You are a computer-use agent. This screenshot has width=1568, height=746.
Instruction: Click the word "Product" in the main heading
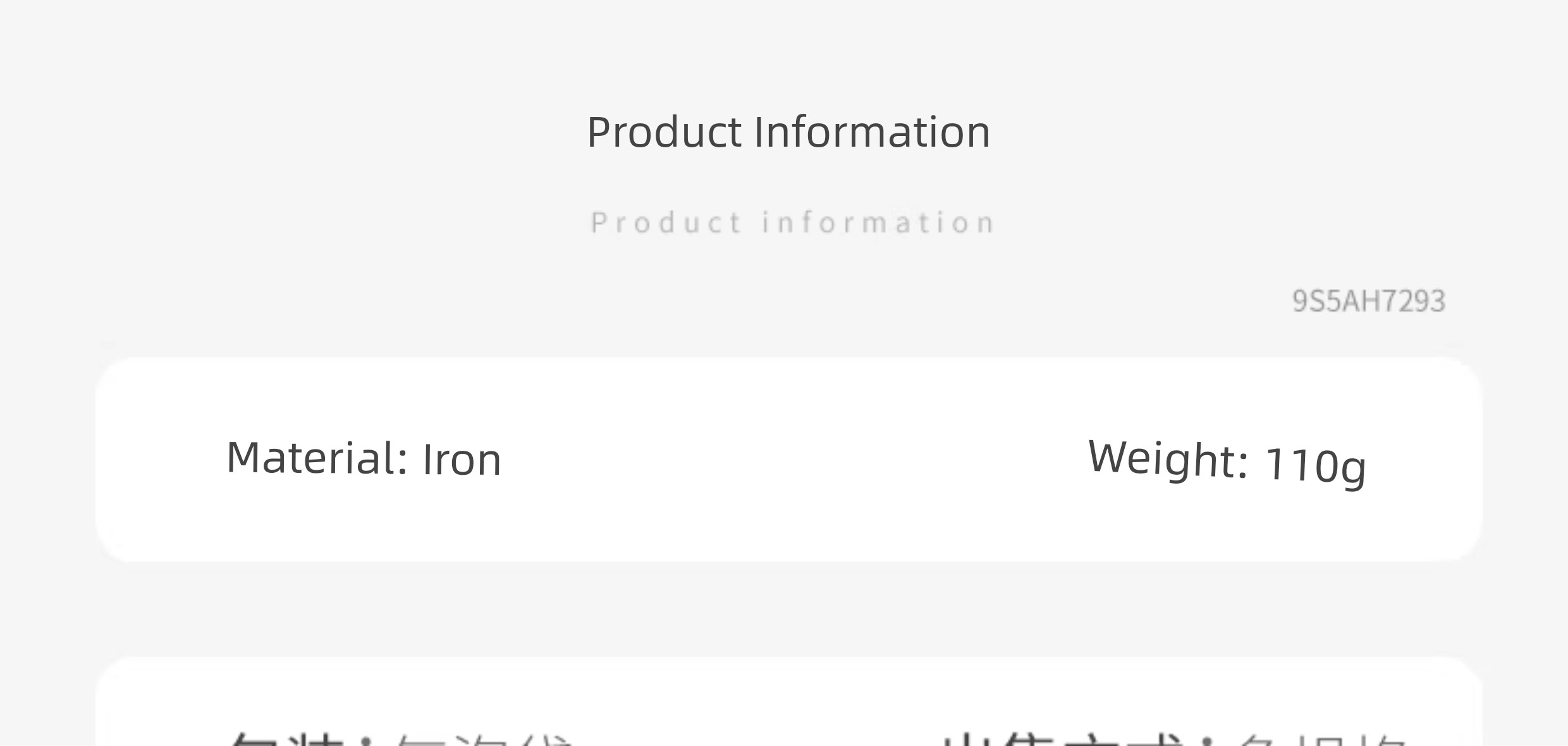coord(664,133)
